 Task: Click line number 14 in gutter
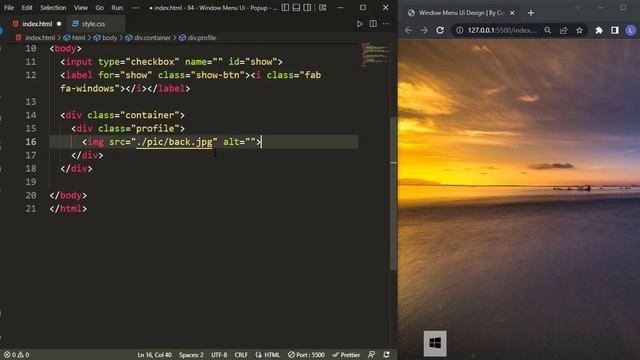[x=31, y=115]
